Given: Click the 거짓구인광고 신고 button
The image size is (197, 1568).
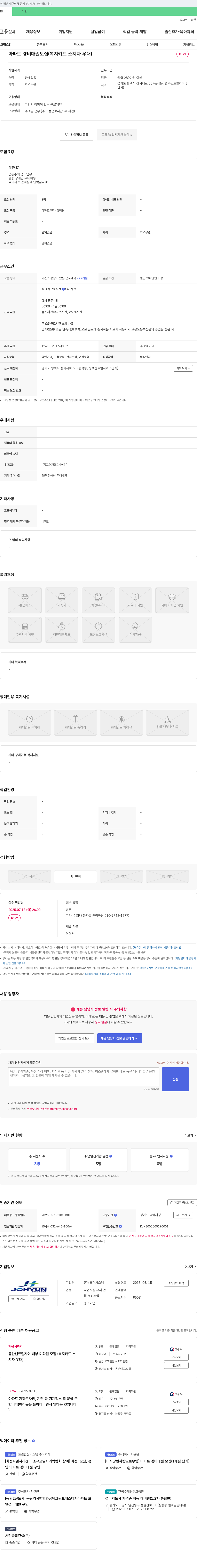Looking at the screenshot, I should (x=182, y=1203).
